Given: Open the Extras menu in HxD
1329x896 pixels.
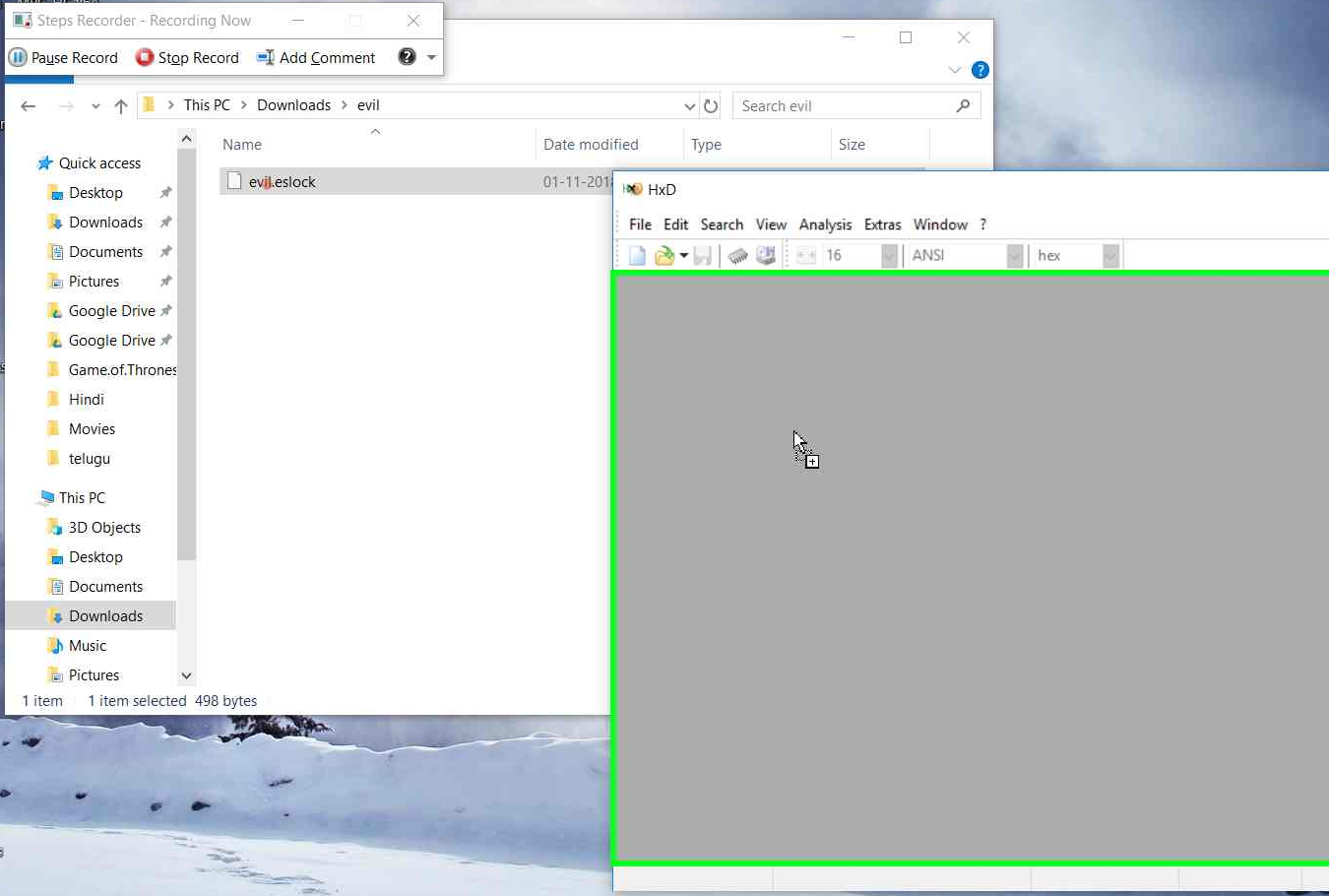Looking at the screenshot, I should (882, 224).
